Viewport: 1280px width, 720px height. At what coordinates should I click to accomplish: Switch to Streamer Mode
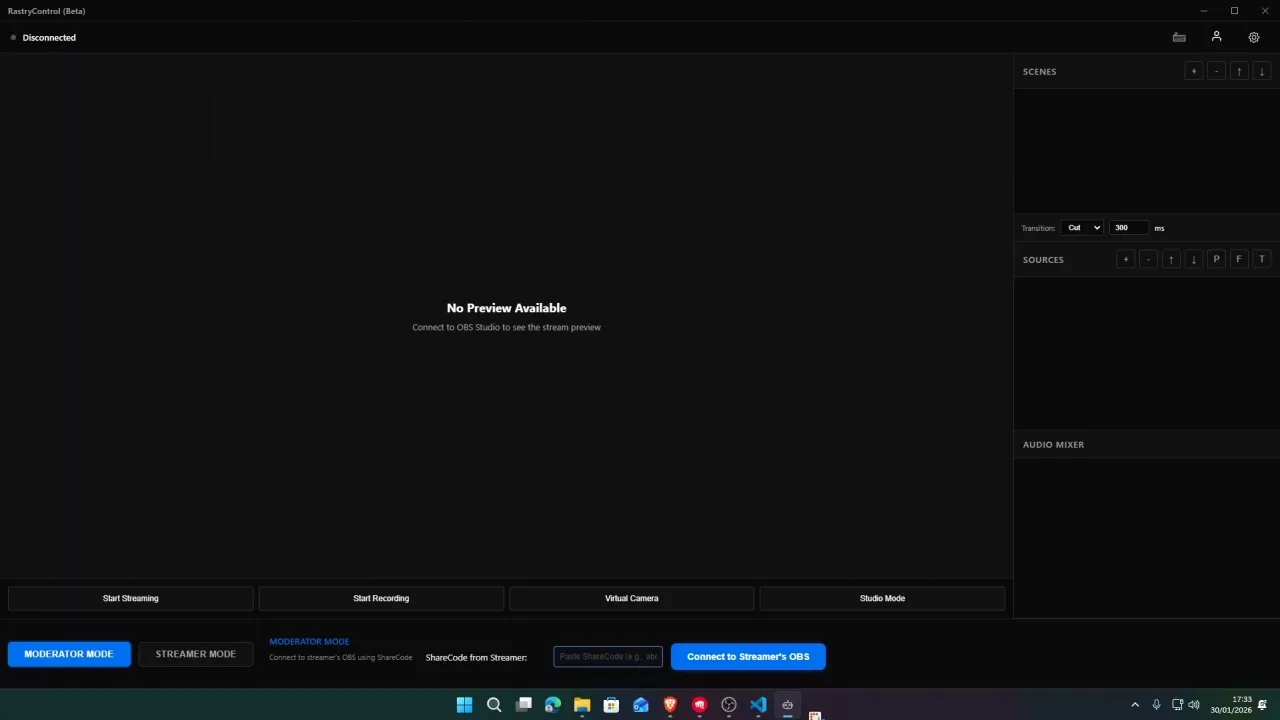(196, 654)
